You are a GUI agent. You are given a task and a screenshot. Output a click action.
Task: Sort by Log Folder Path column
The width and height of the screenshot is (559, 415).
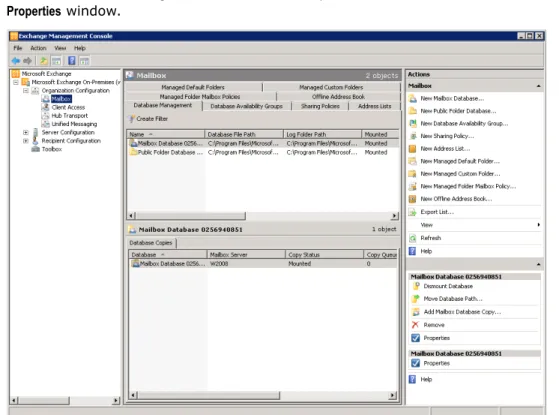click(x=323, y=134)
